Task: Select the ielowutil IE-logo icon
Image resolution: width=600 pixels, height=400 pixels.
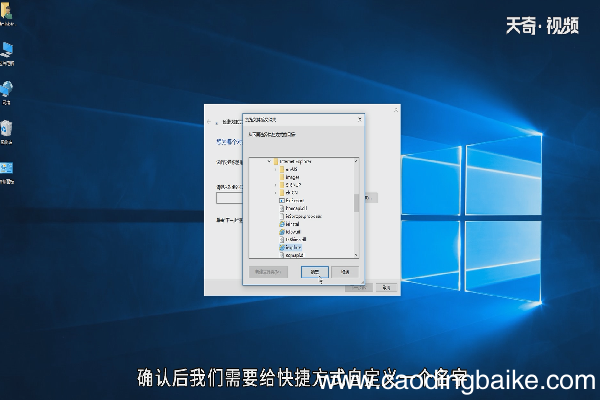Action: (282, 232)
